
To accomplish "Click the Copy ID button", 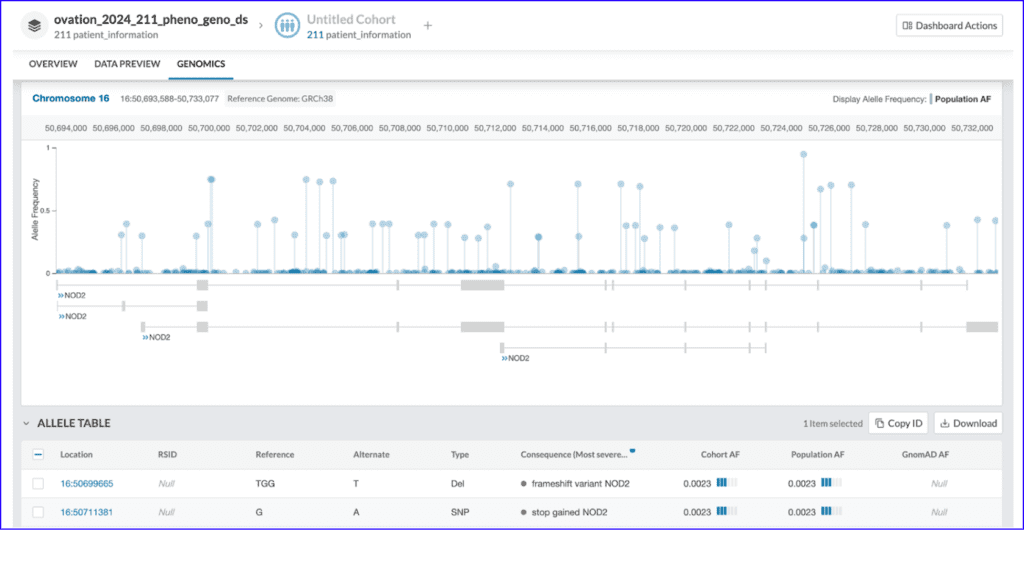I will [899, 423].
